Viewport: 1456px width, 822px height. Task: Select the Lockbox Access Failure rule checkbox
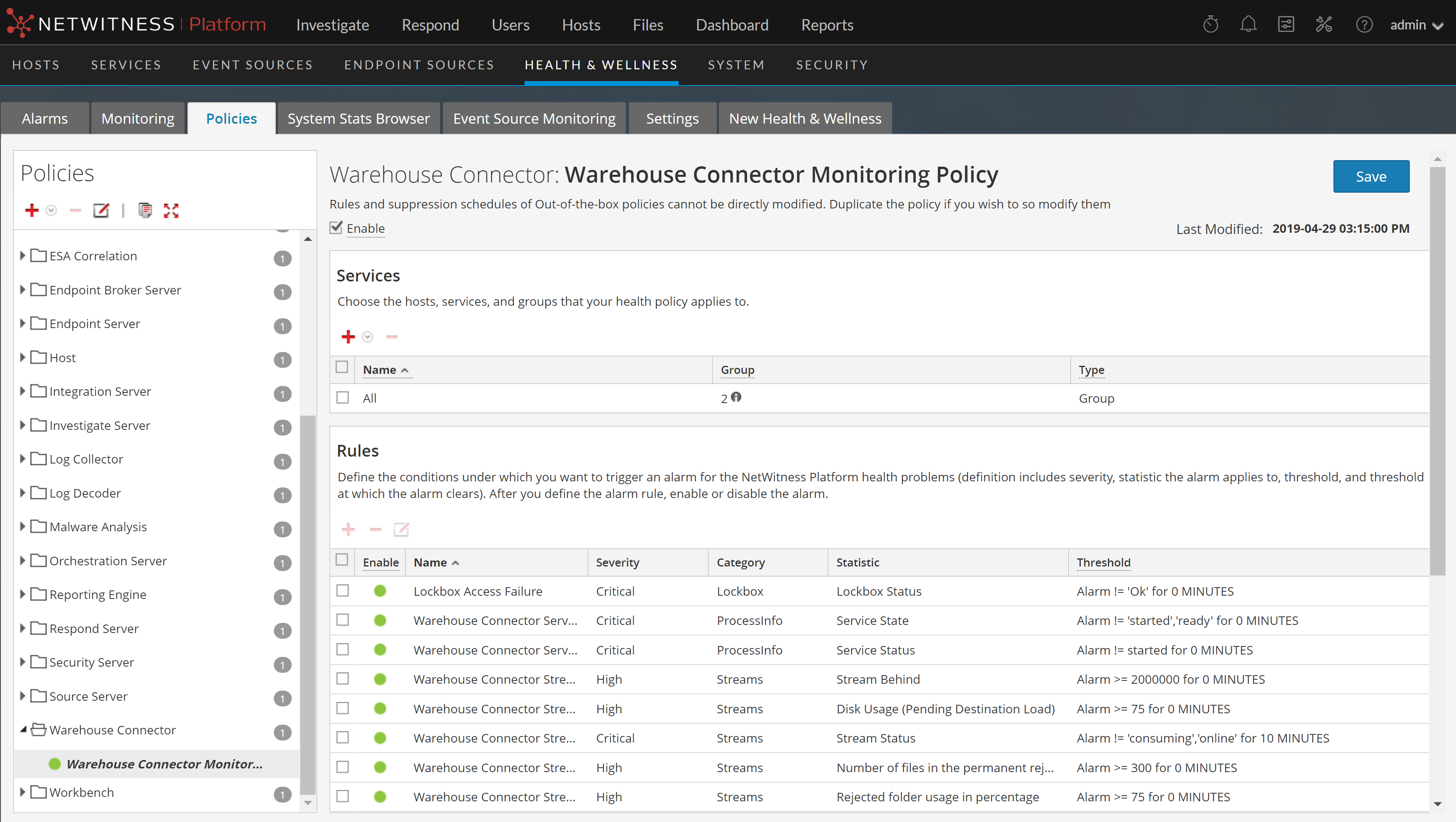[x=342, y=590]
